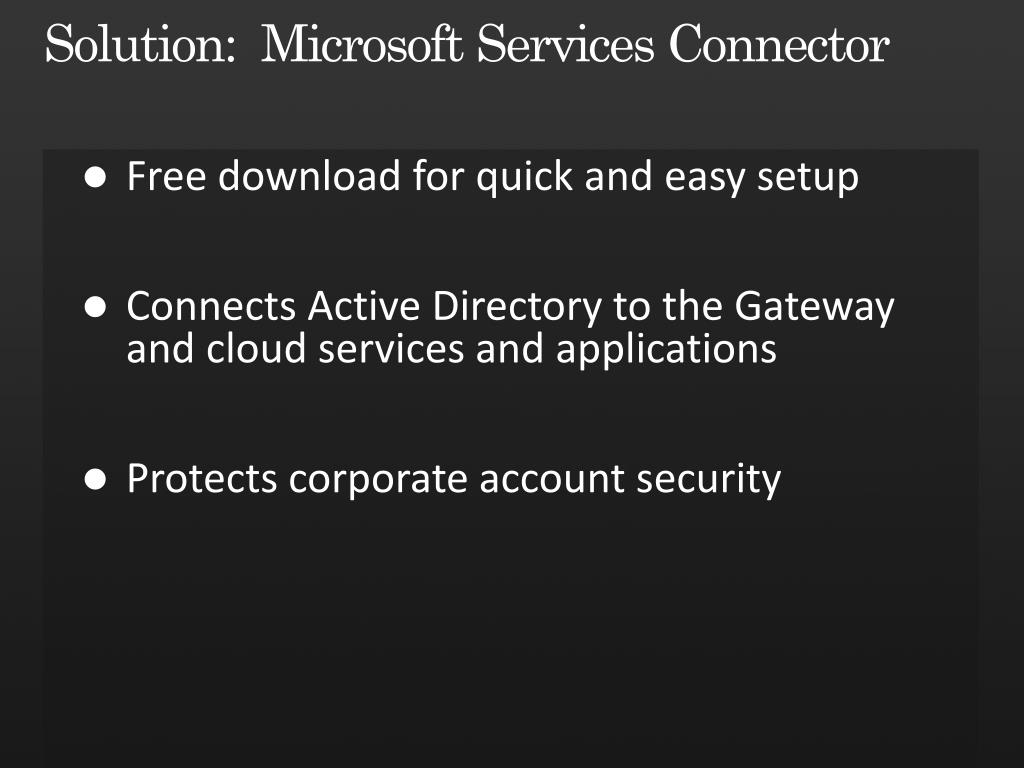This screenshot has width=1024, height=768.
Task: Click the word Gateway in second bullet
Action: coord(814,306)
